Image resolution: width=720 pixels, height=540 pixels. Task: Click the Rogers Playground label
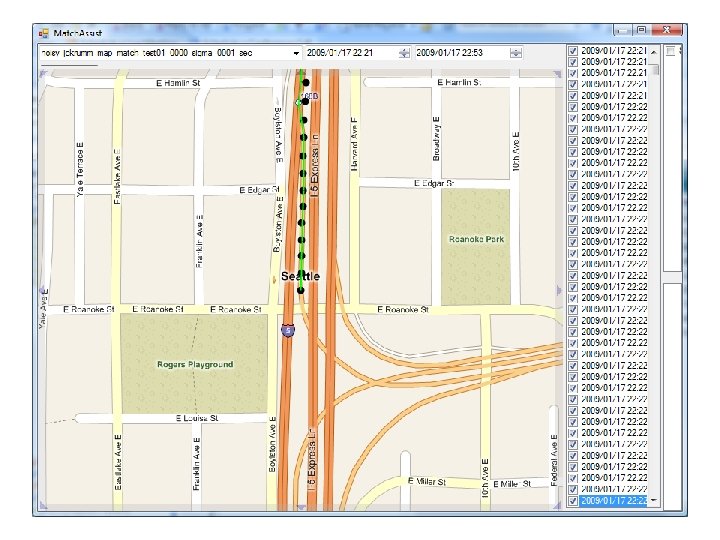[195, 364]
